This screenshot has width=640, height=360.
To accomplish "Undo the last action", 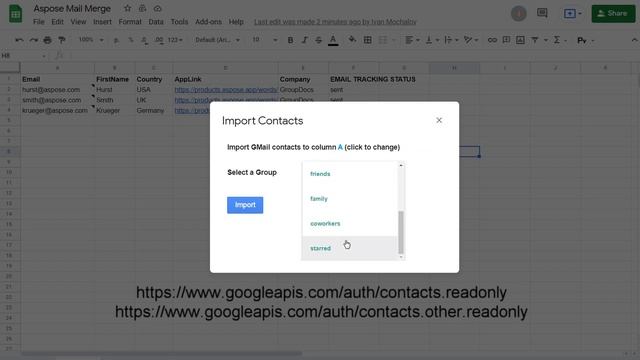I will [x=19, y=40].
